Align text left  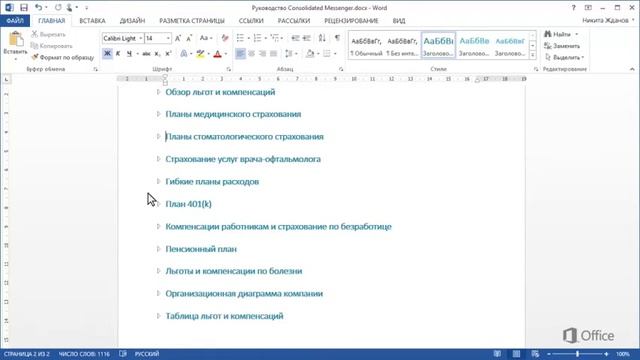[x=240, y=53]
